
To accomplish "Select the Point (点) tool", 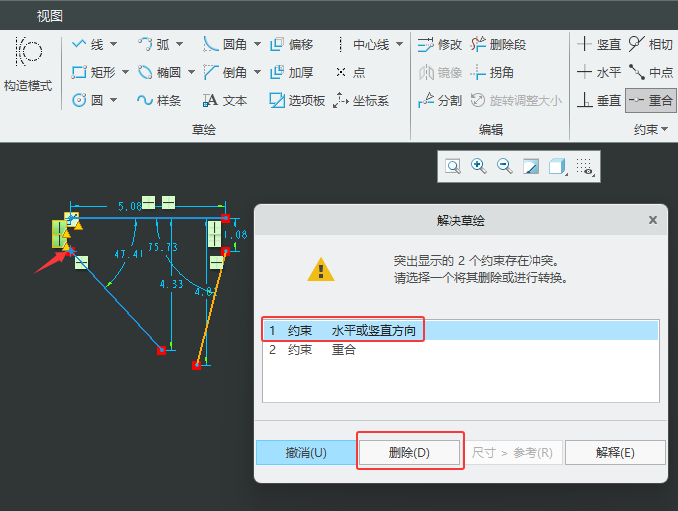I will coord(351,72).
